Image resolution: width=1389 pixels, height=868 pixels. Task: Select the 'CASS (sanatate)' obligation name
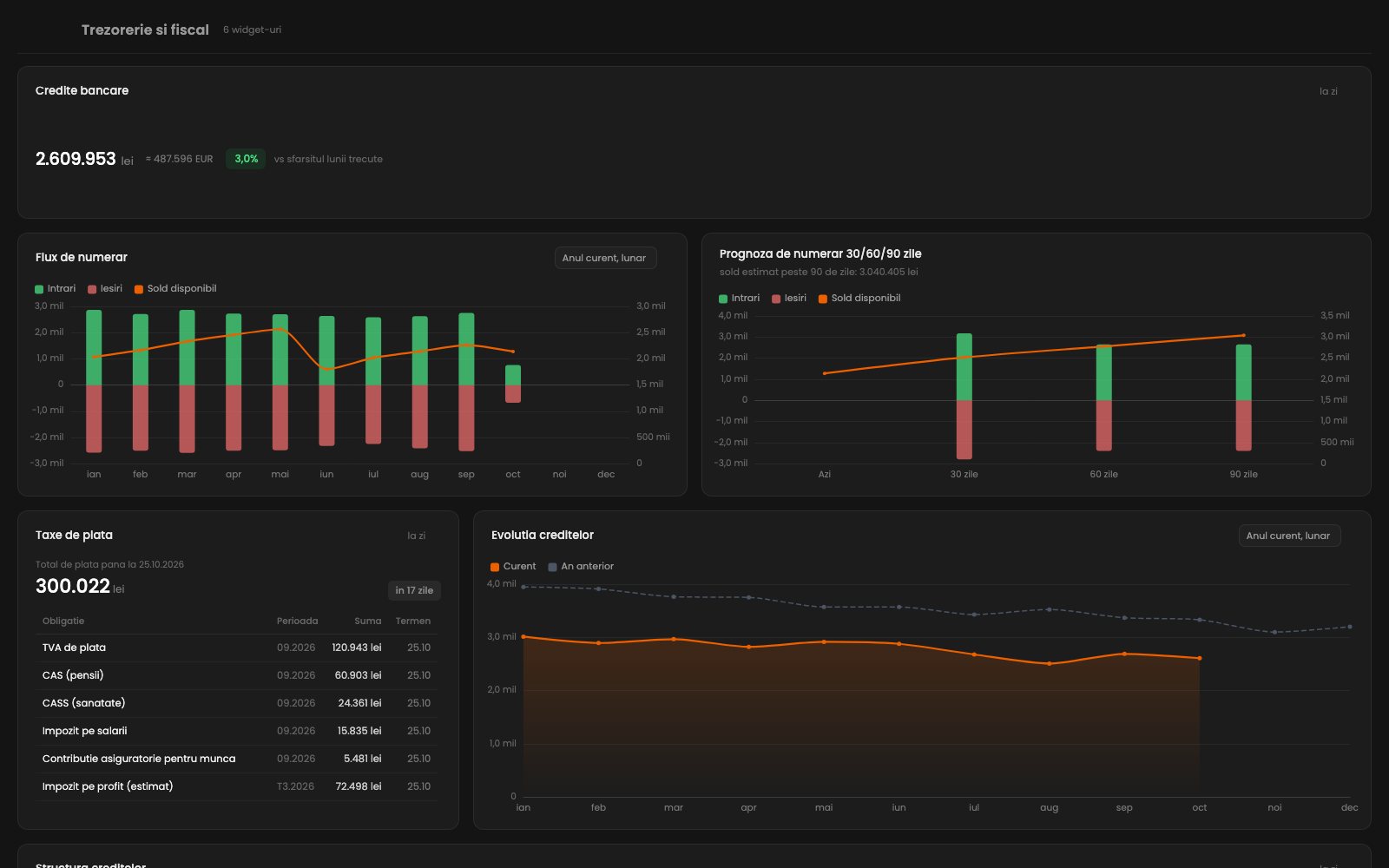pyautogui.click(x=83, y=703)
